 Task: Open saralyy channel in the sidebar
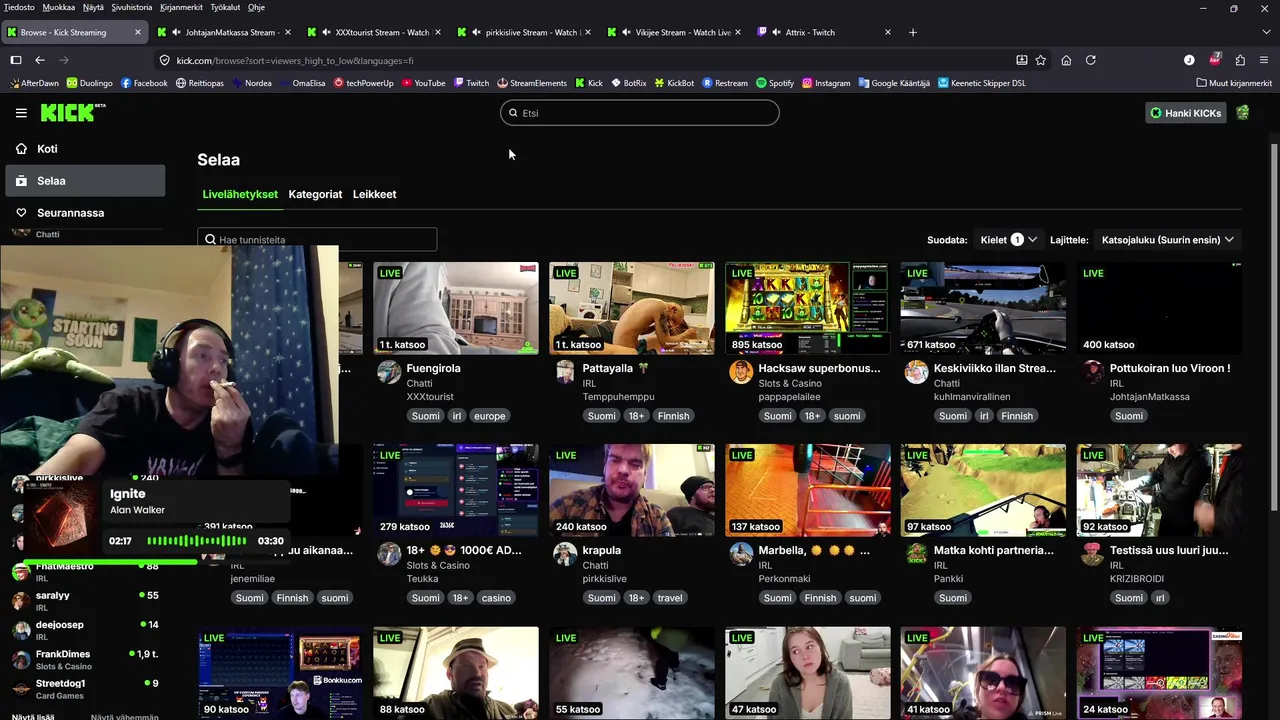pyautogui.click(x=85, y=600)
